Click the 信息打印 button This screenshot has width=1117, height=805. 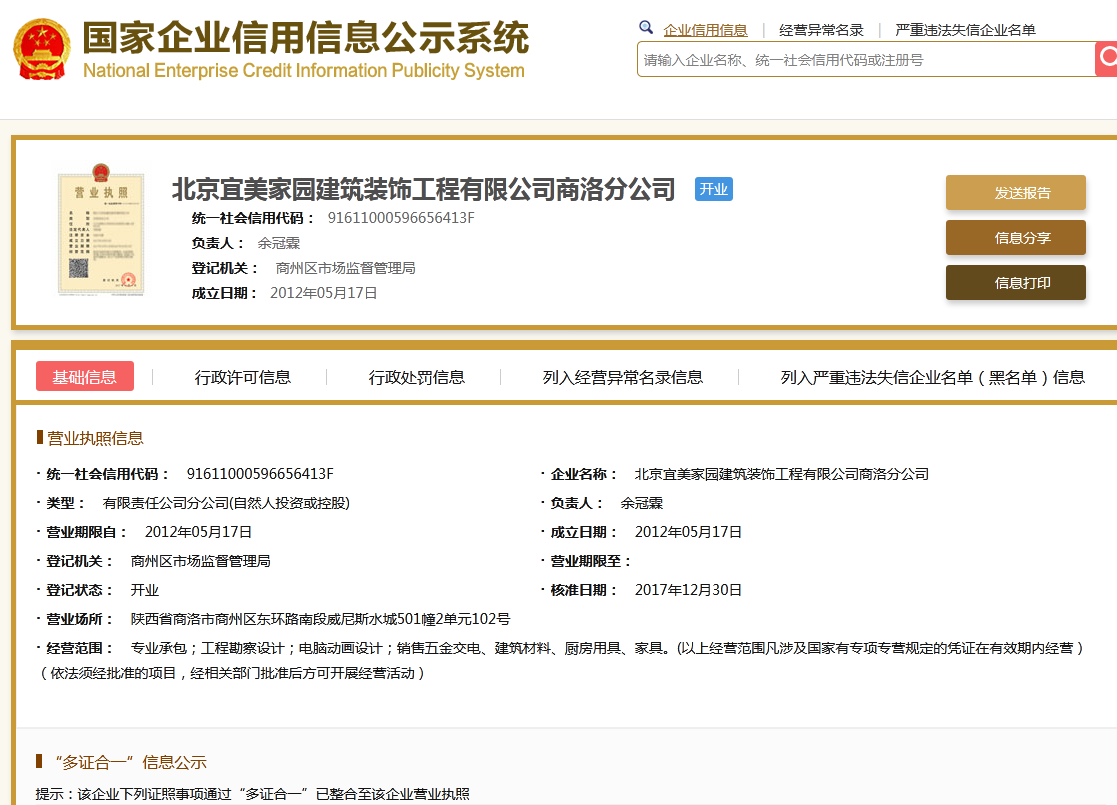1015,282
